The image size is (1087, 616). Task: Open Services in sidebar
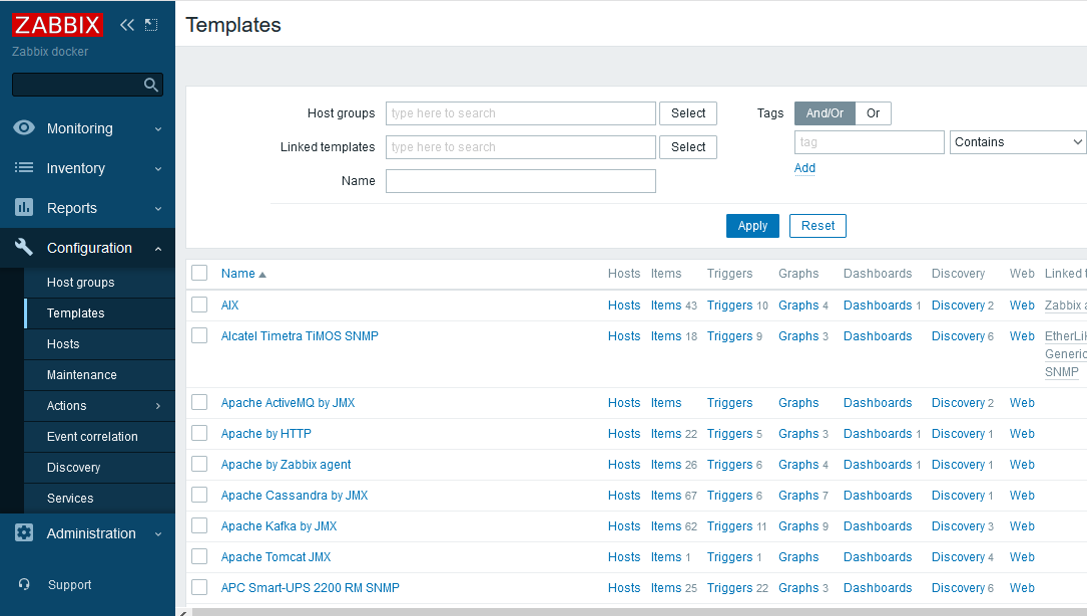click(70, 498)
